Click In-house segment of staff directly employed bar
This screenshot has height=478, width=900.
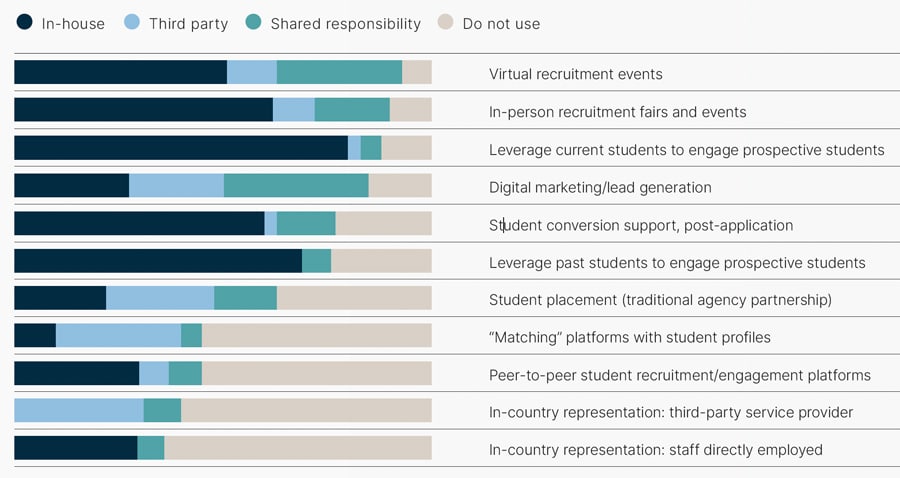coord(76,448)
